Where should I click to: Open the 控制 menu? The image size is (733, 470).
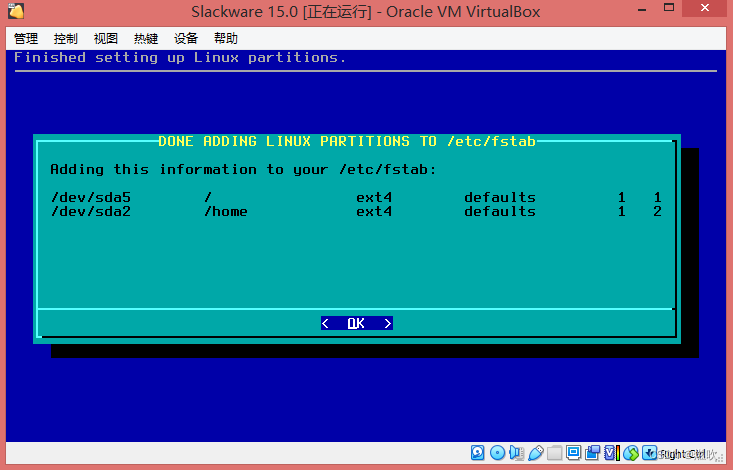point(65,38)
